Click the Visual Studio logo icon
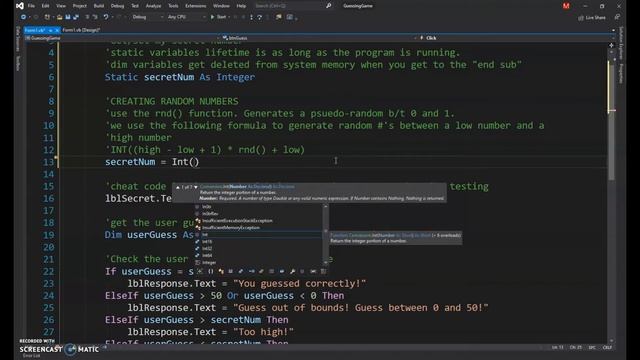Screen dimensions: 640x360 pyautogui.click(x=20, y=6)
